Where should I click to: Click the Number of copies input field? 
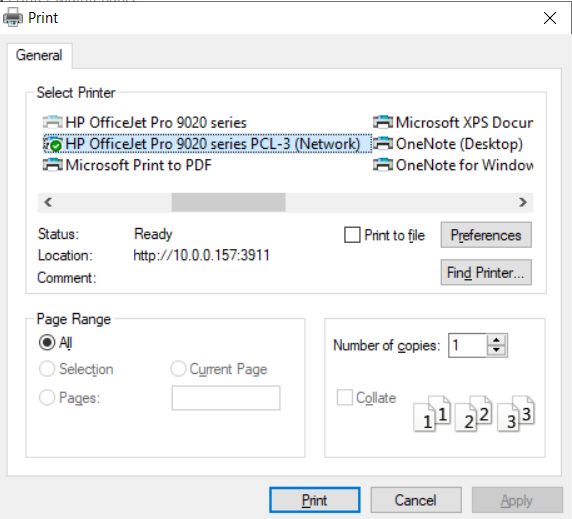pos(468,345)
